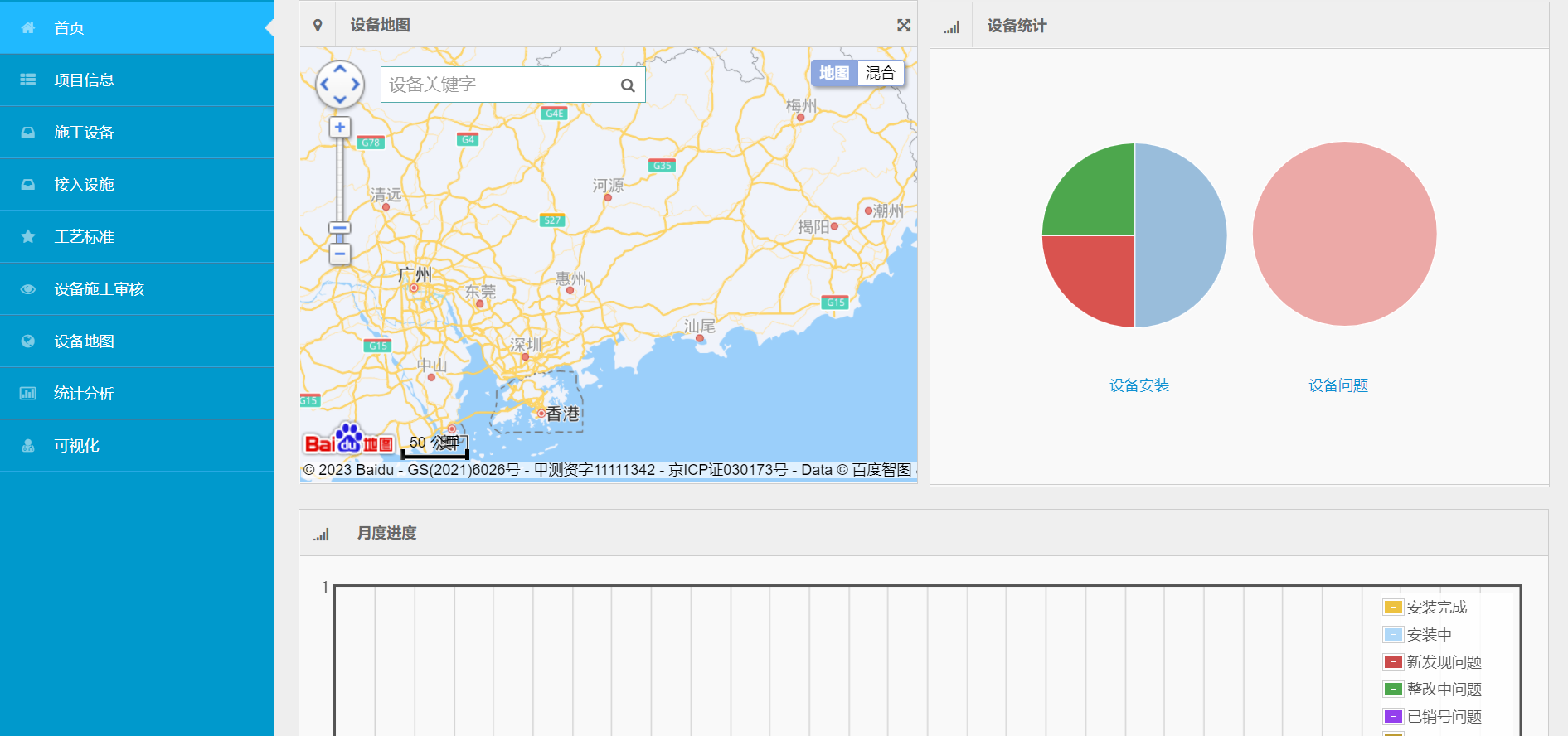1568x736 pixels.
Task: Click the signal icon in 月度进度 header
Action: click(321, 534)
